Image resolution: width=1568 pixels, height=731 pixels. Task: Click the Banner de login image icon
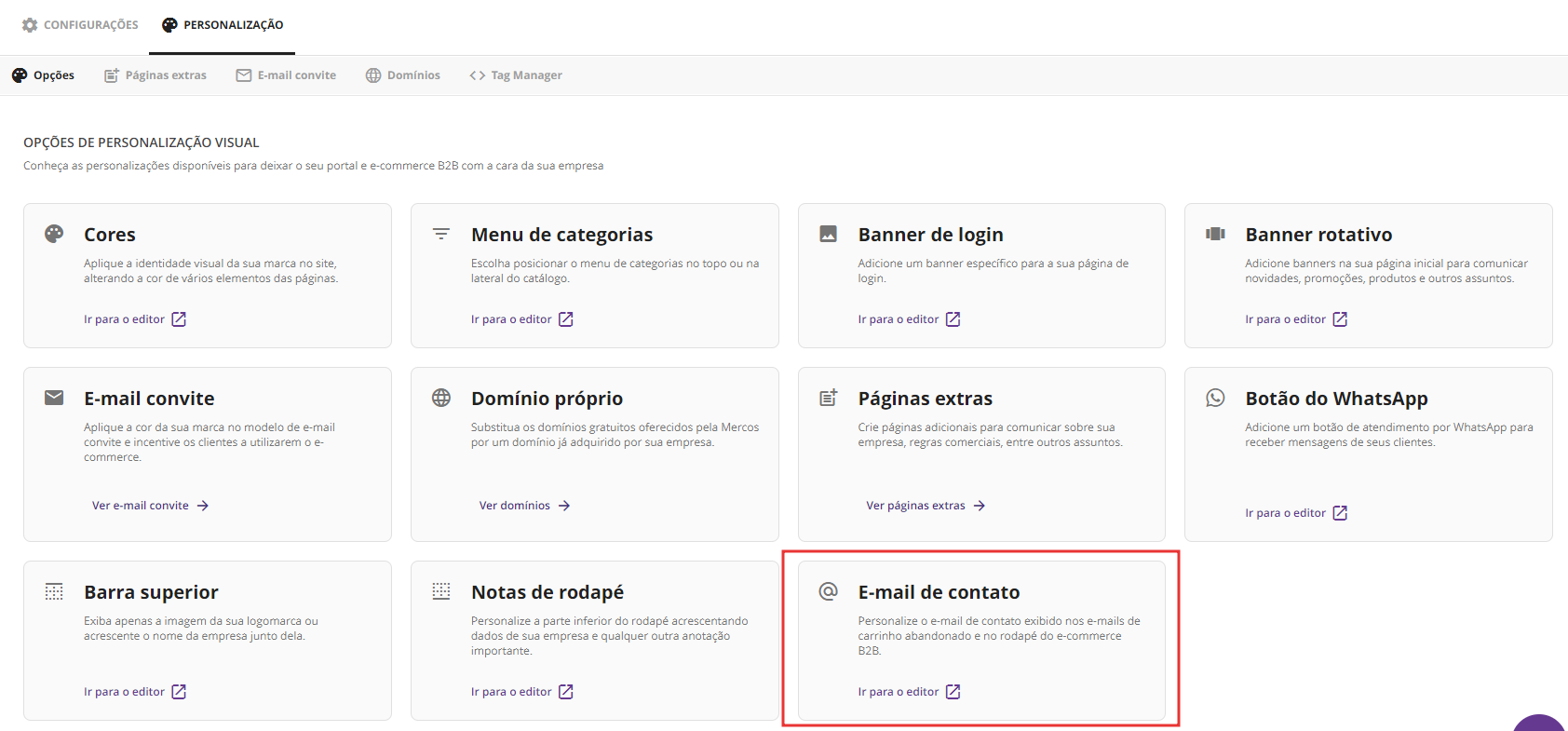tap(828, 234)
